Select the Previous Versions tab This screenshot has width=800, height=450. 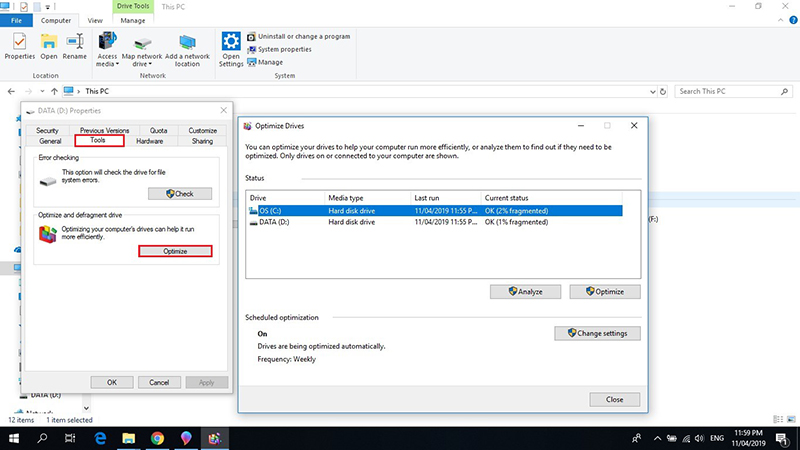click(104, 131)
